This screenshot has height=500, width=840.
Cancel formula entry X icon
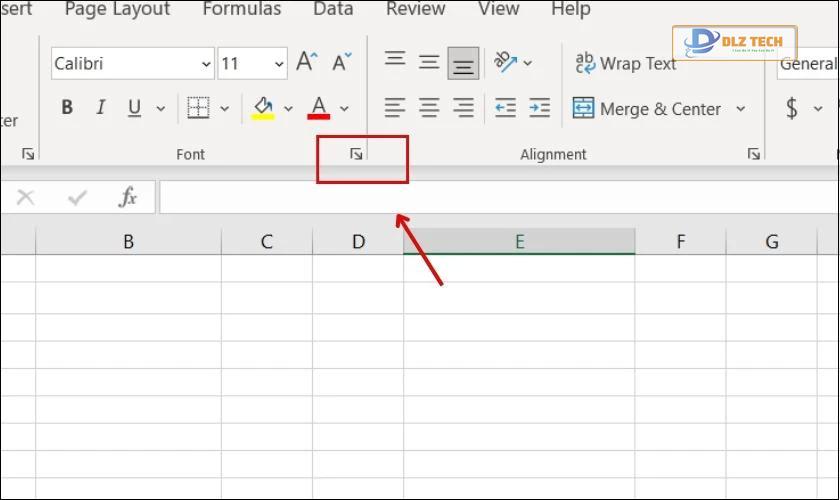tap(25, 197)
